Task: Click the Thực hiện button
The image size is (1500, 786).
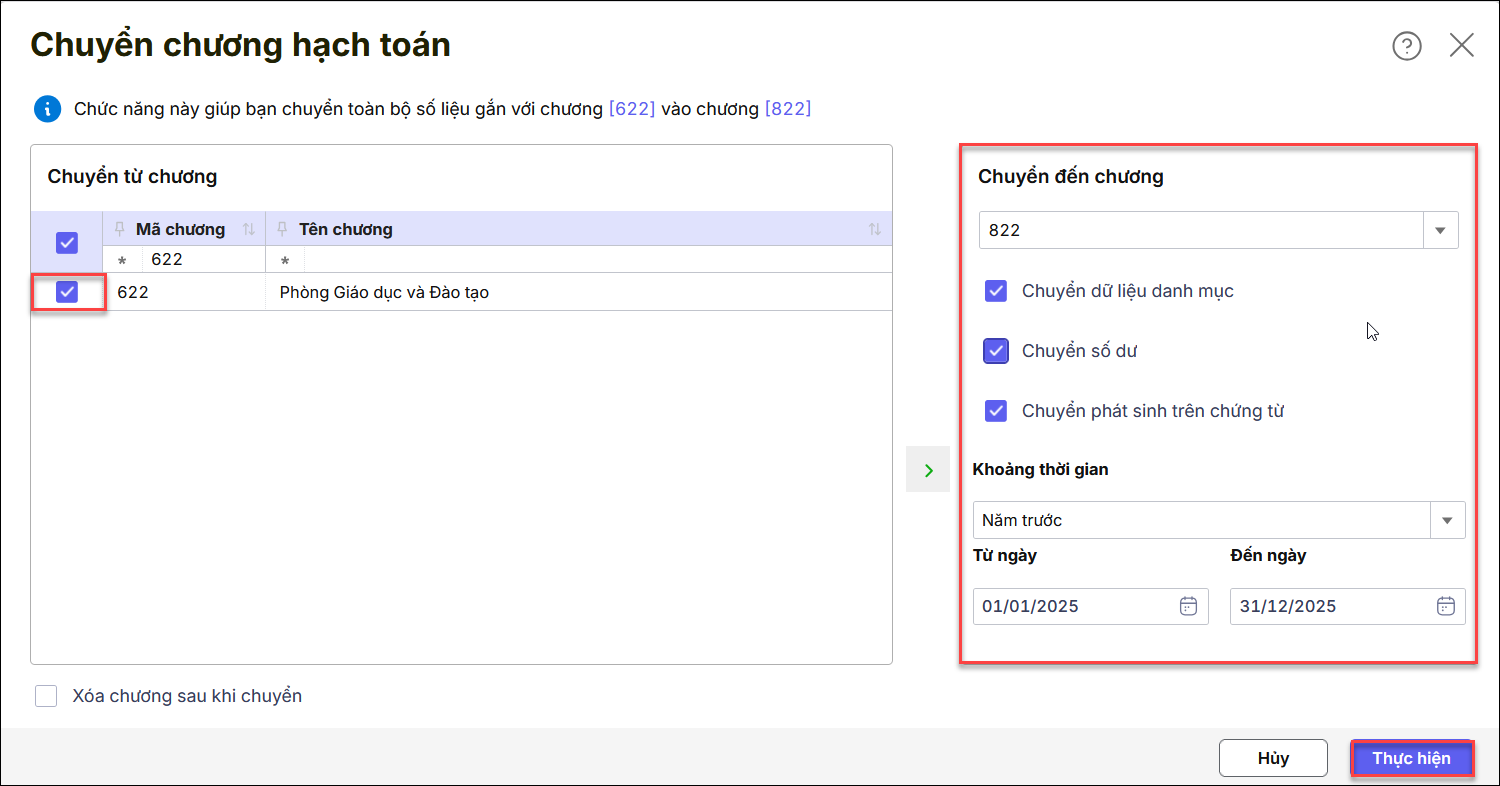Action: coord(1411,758)
